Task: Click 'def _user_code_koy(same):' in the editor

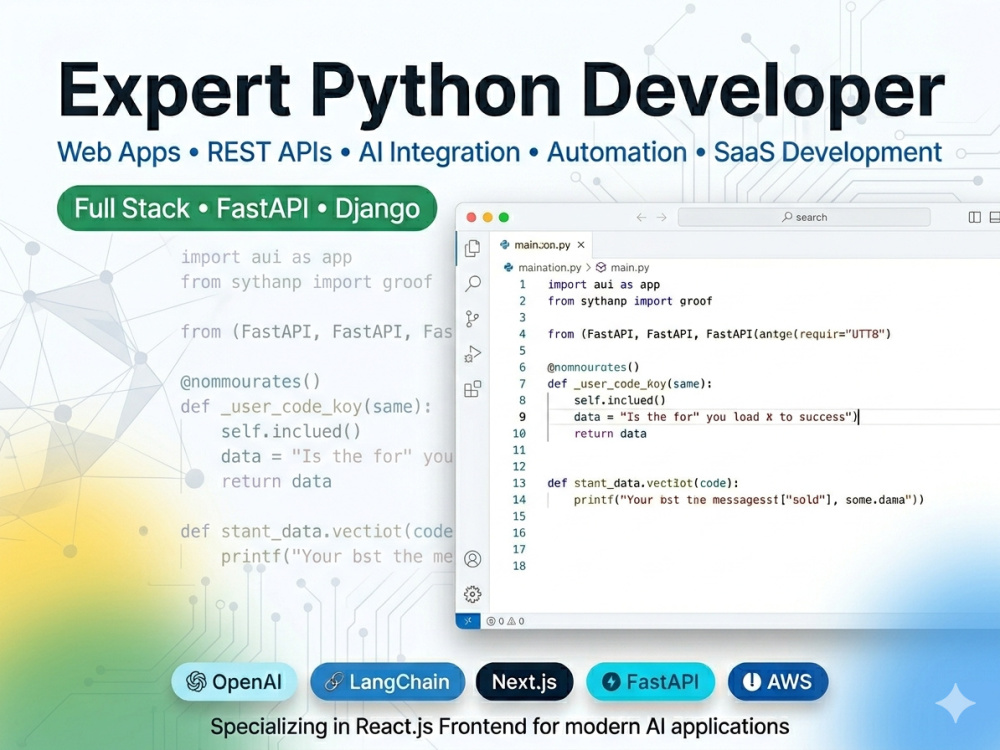Action: point(629,384)
